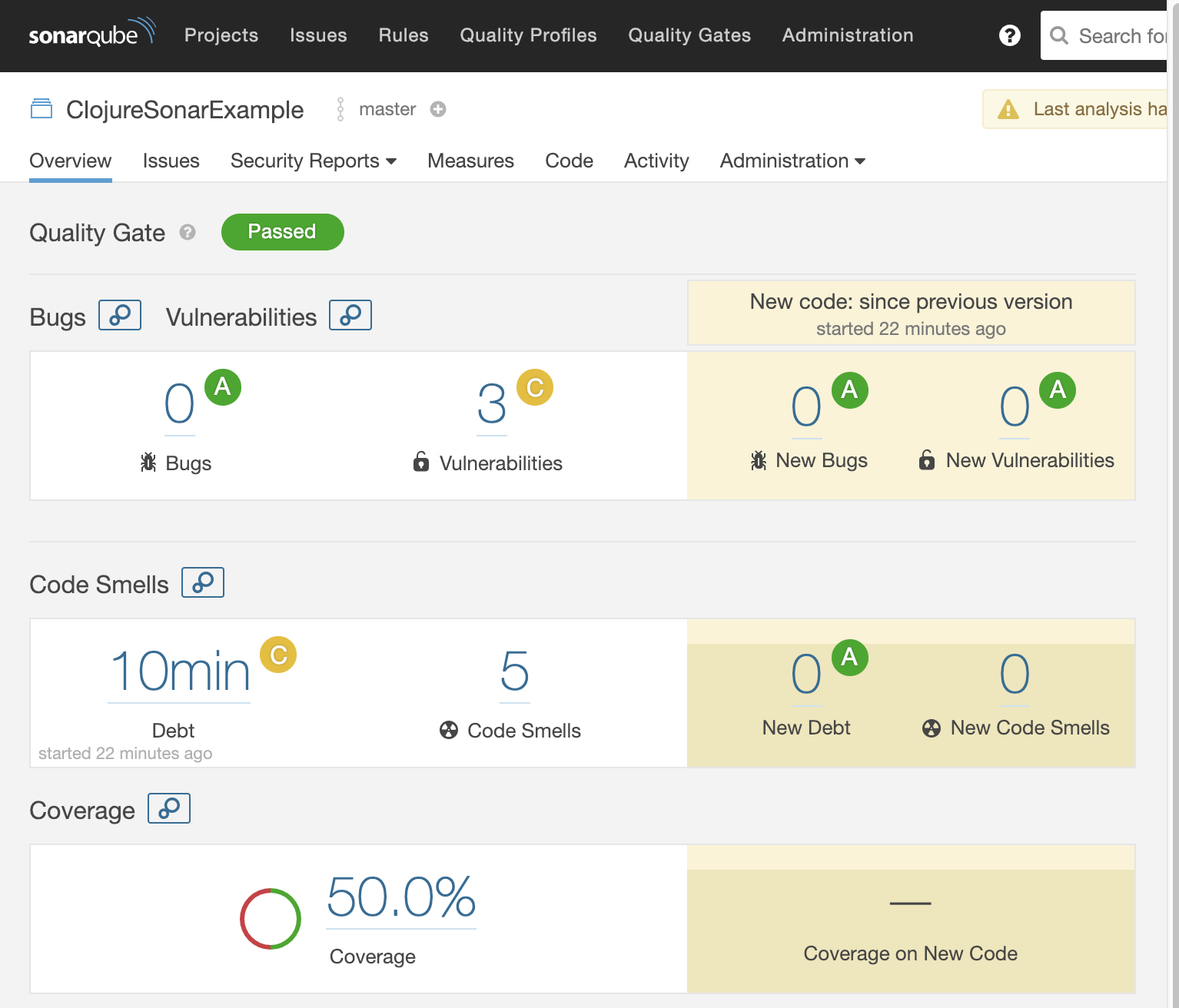
Task: Select the project Issues tab
Action: [171, 161]
